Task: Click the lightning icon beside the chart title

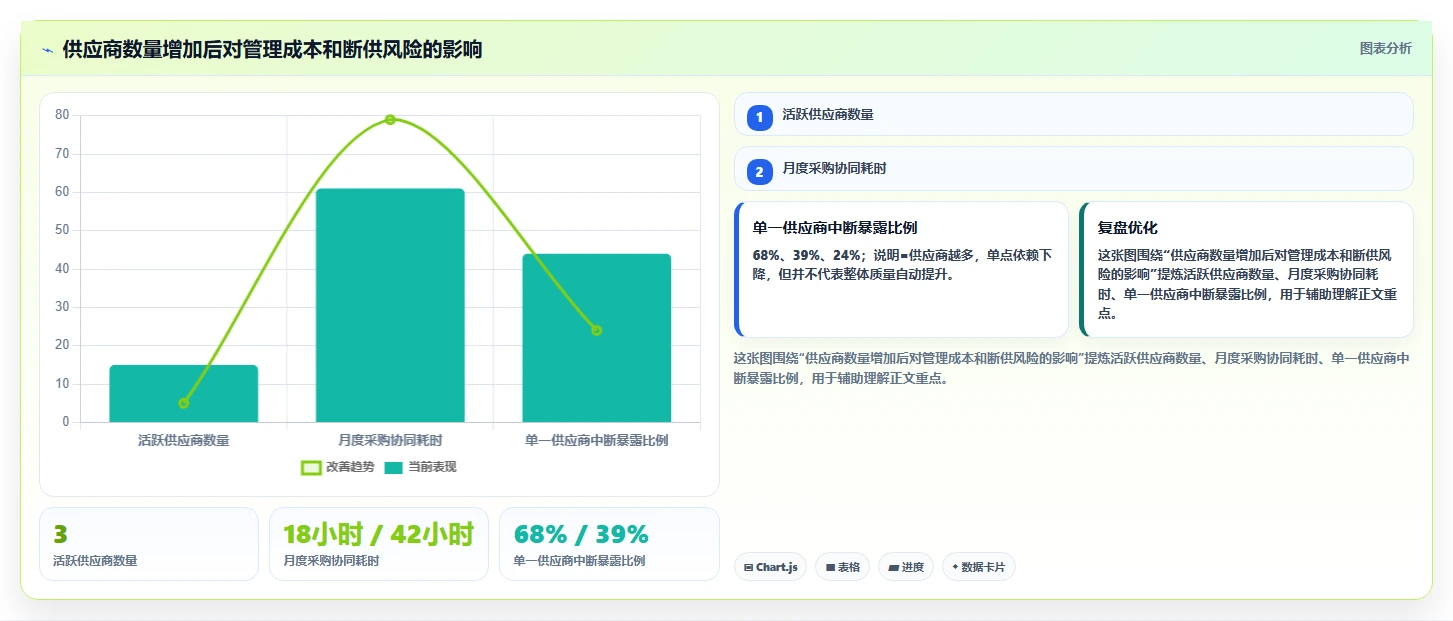Action: 48,50
